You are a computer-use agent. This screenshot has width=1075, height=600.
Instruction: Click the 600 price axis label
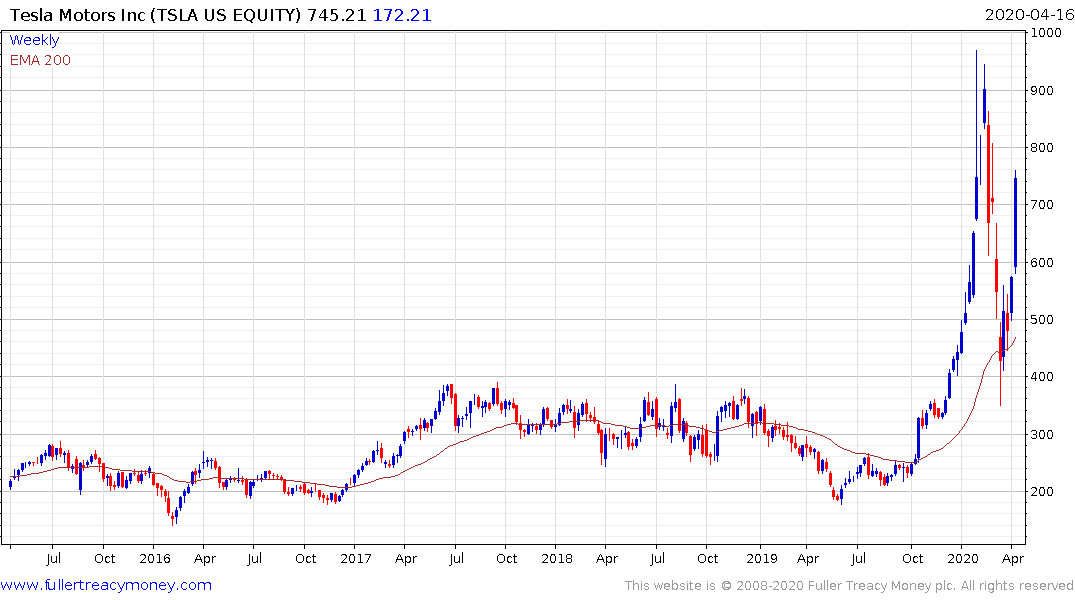pos(1042,263)
